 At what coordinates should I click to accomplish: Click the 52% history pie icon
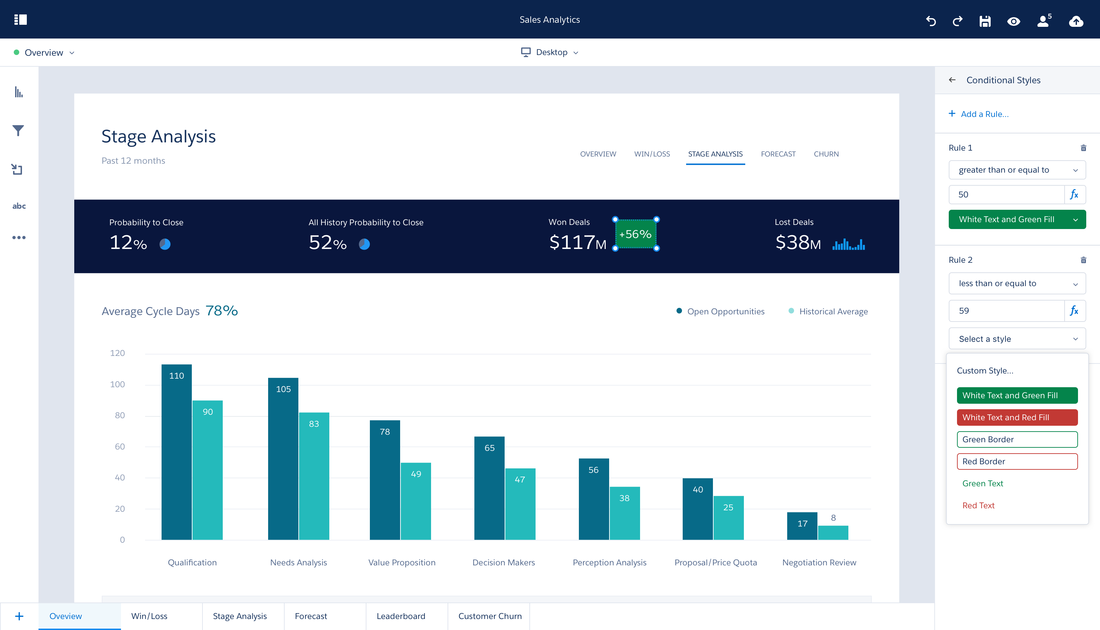(x=364, y=244)
